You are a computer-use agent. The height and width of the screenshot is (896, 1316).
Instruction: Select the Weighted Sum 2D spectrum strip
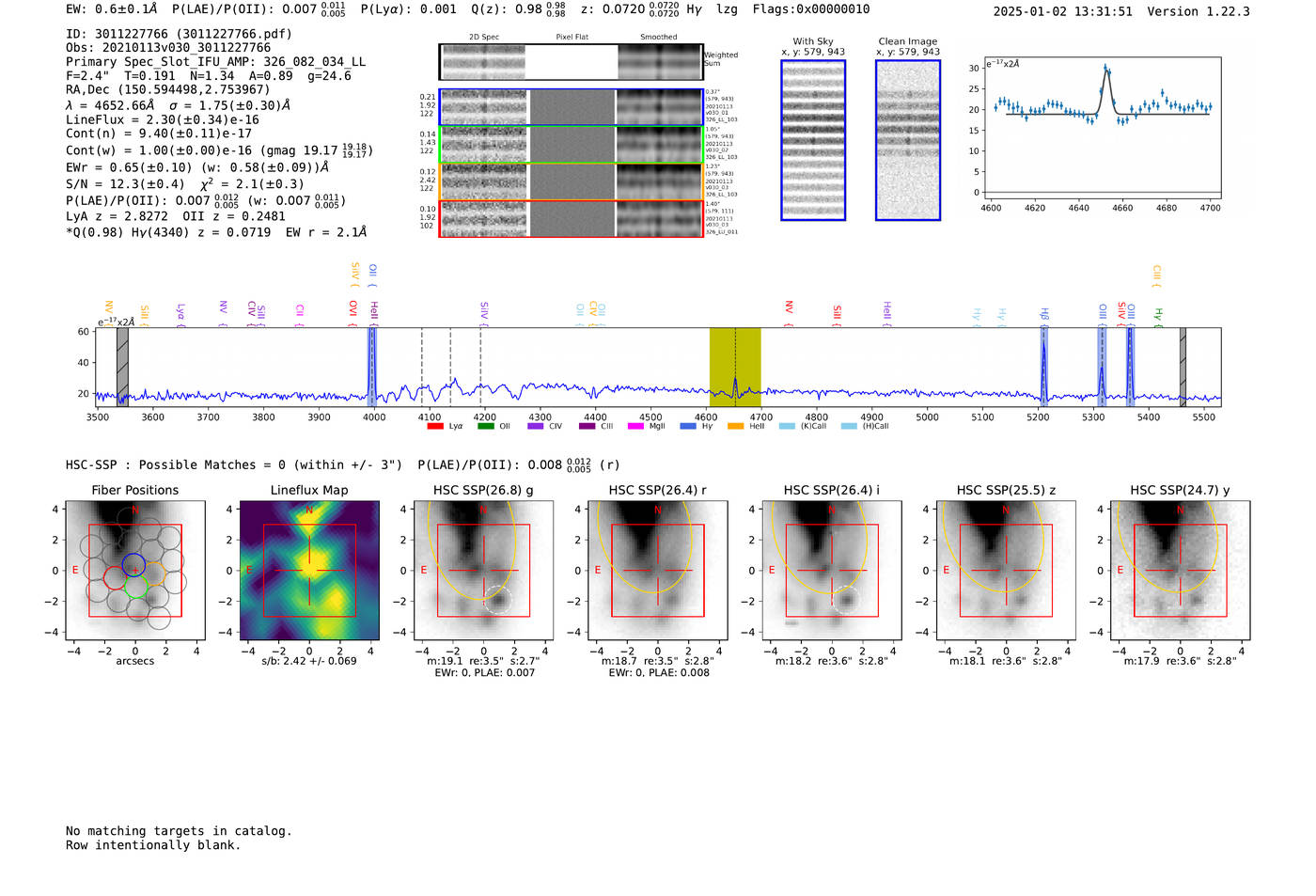click(572, 62)
